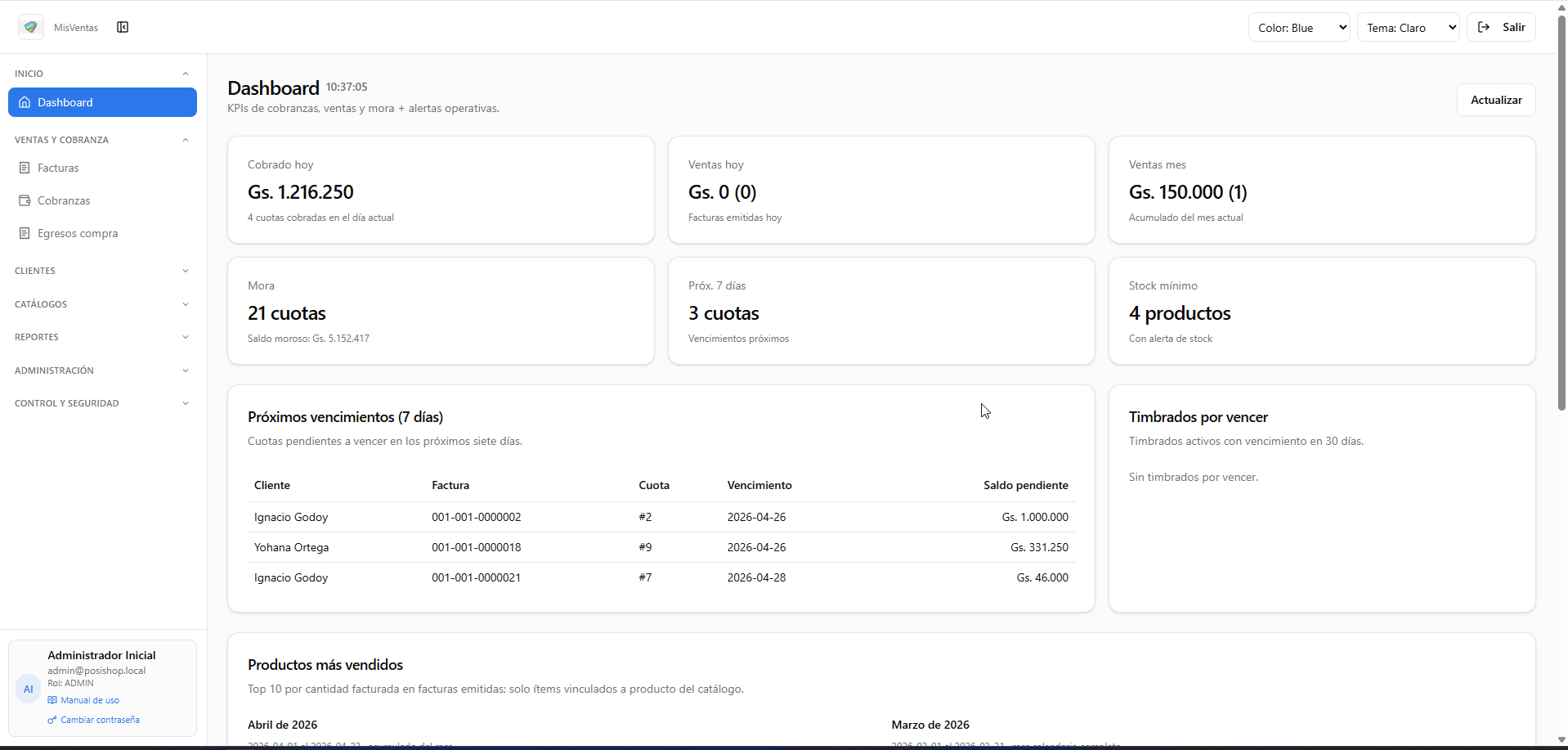Click the Stock mínimo value 4 productos
Viewport: 1568px width, 750px height.
[1180, 313]
